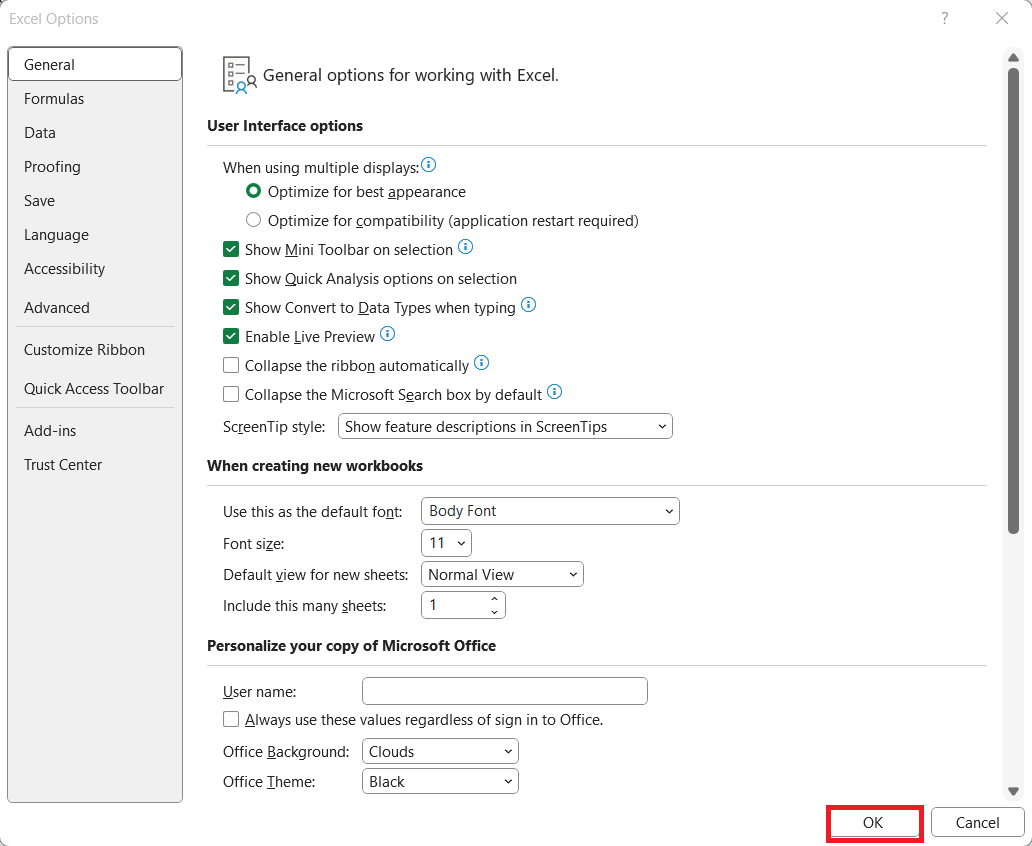Decrease the number of sheets with down arrow
The width and height of the screenshot is (1032, 846).
pyautogui.click(x=494, y=612)
